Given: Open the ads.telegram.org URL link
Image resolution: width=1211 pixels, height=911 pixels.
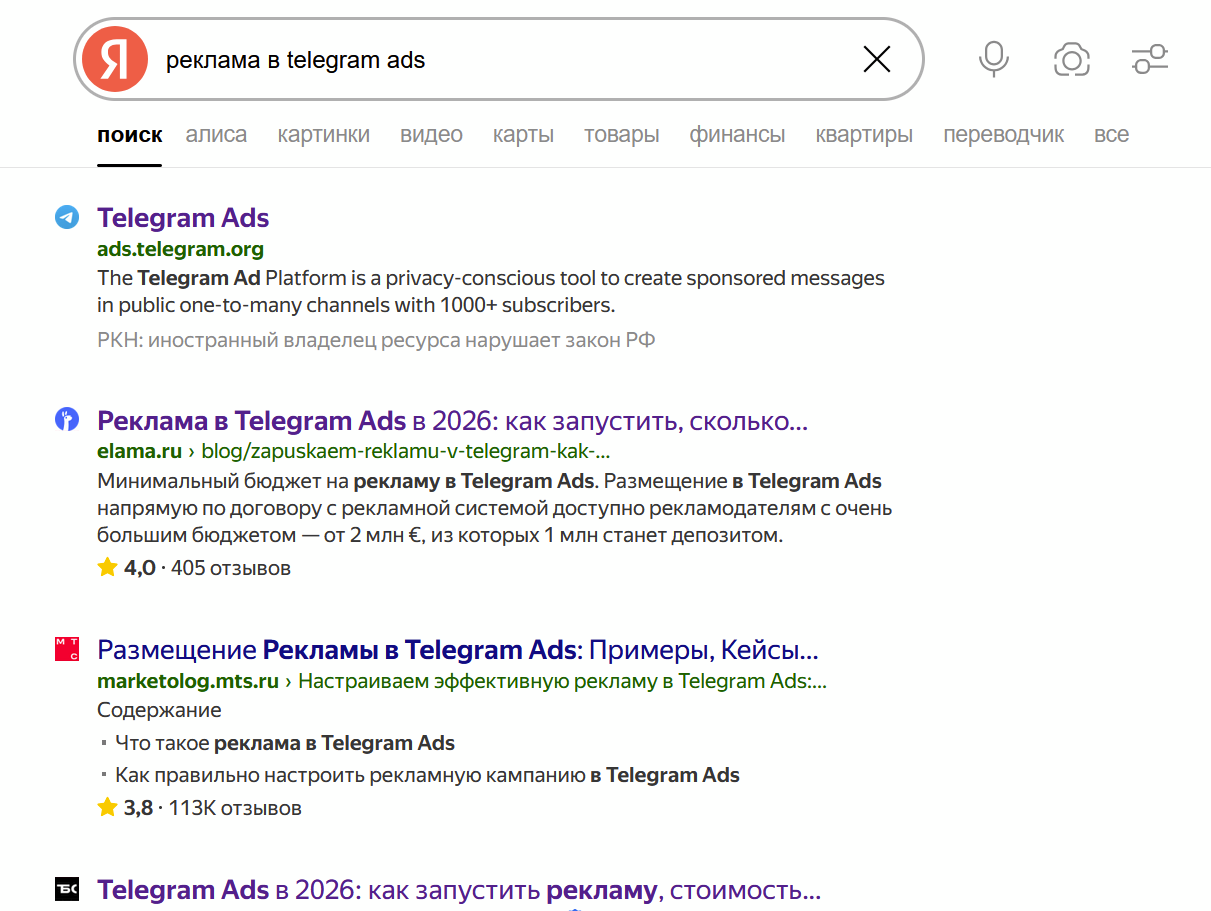Looking at the screenshot, I should point(180,249).
